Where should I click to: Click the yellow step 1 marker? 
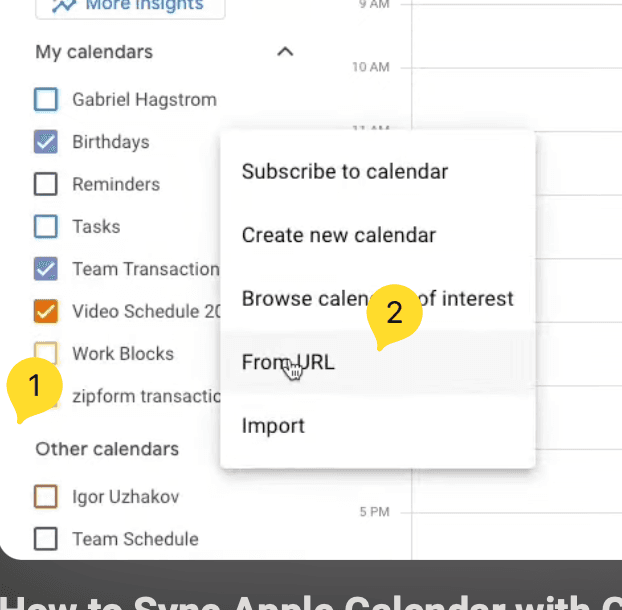tap(33, 386)
